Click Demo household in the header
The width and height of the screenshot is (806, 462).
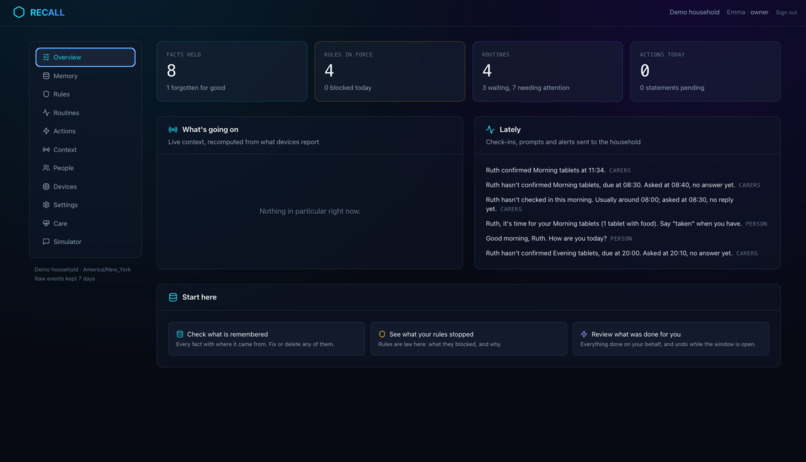click(694, 12)
